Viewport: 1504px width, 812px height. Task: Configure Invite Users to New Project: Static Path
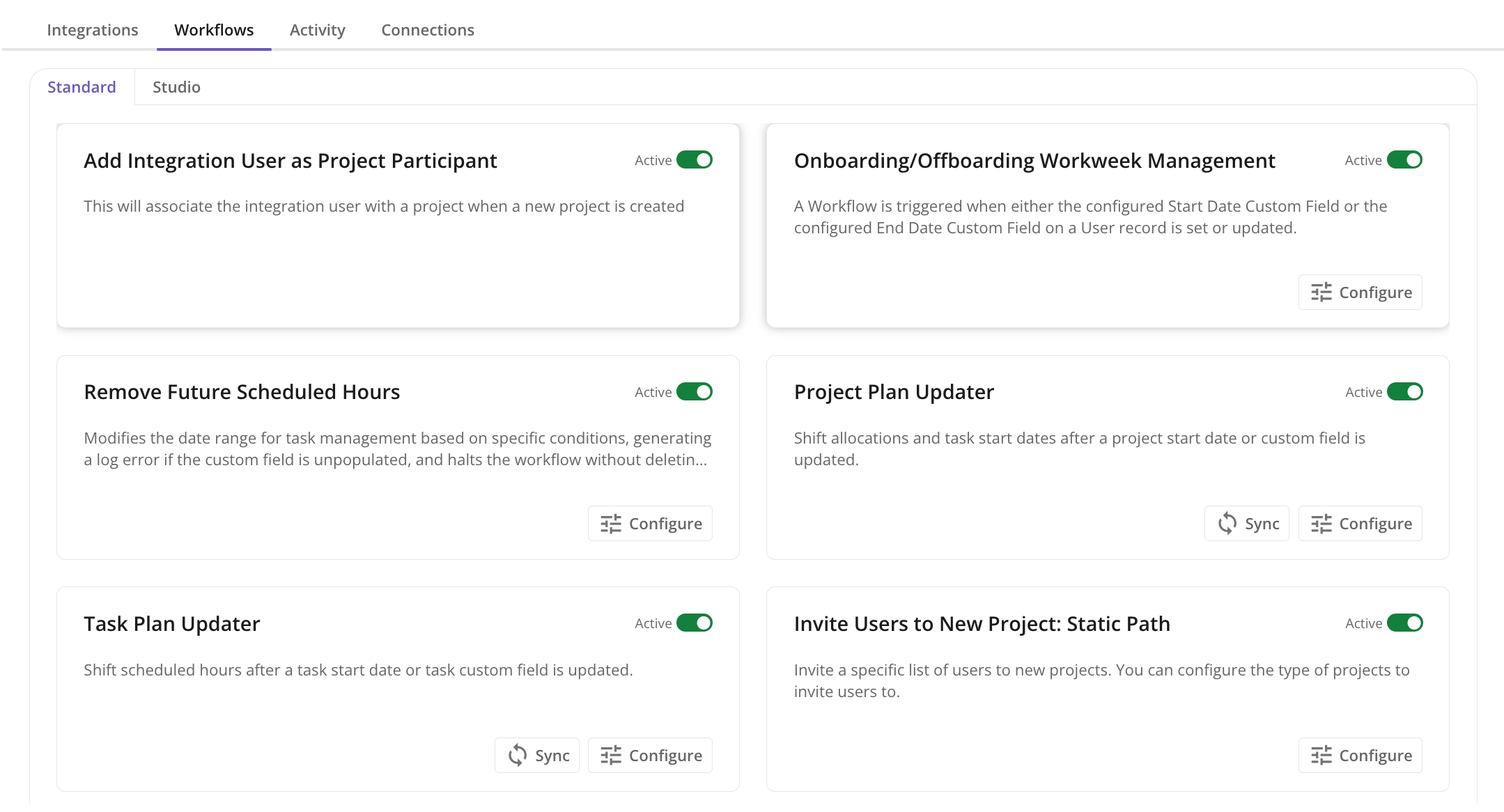click(1360, 756)
